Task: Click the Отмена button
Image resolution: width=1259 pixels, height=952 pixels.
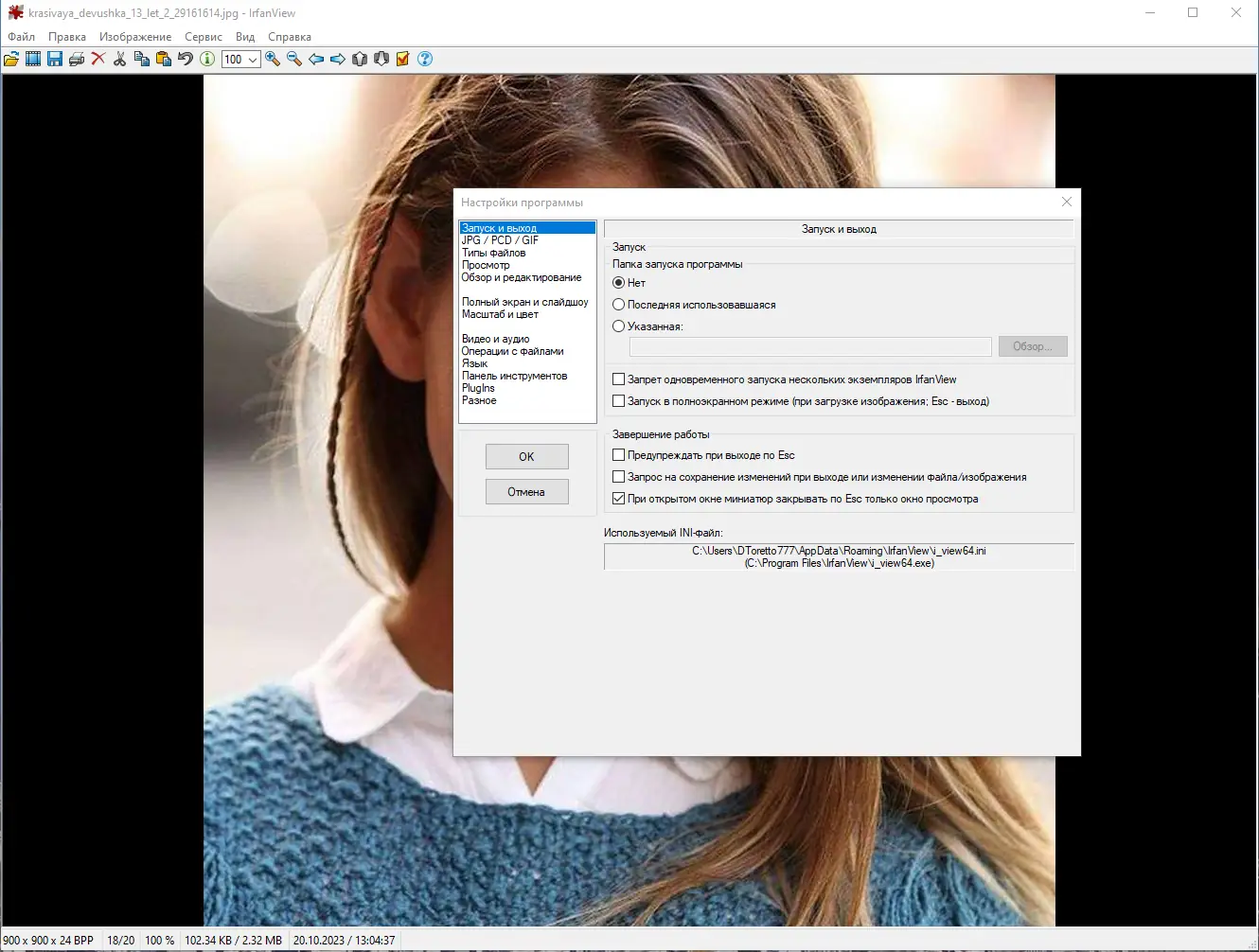Action: (x=526, y=492)
